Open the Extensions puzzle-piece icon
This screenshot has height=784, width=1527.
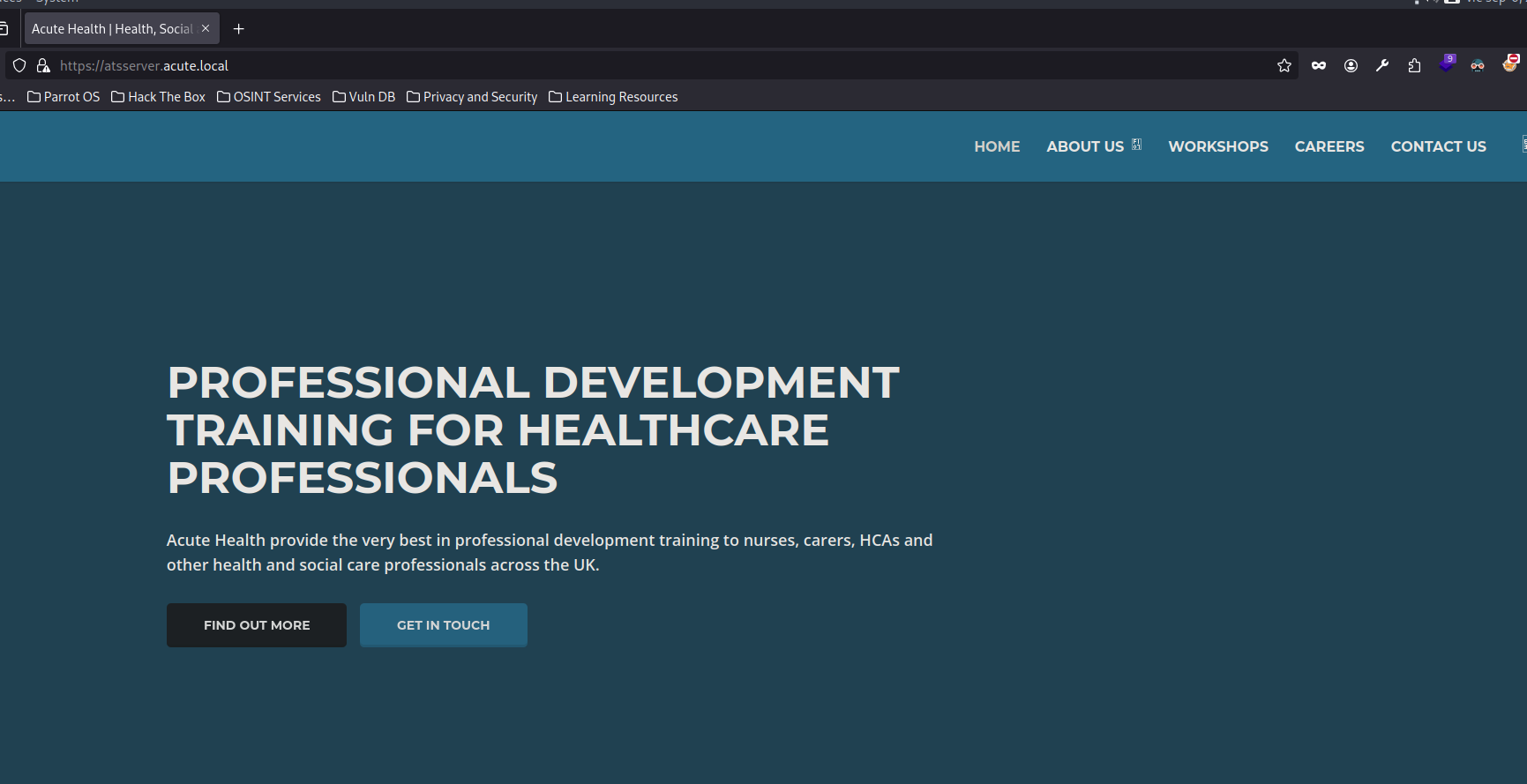pyautogui.click(x=1414, y=65)
